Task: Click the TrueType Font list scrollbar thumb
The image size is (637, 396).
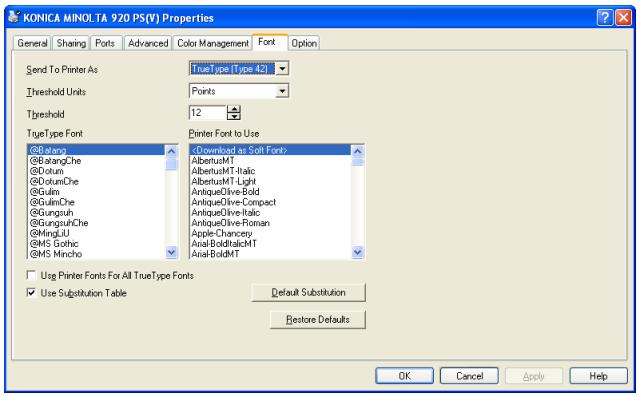Action: coord(171,164)
